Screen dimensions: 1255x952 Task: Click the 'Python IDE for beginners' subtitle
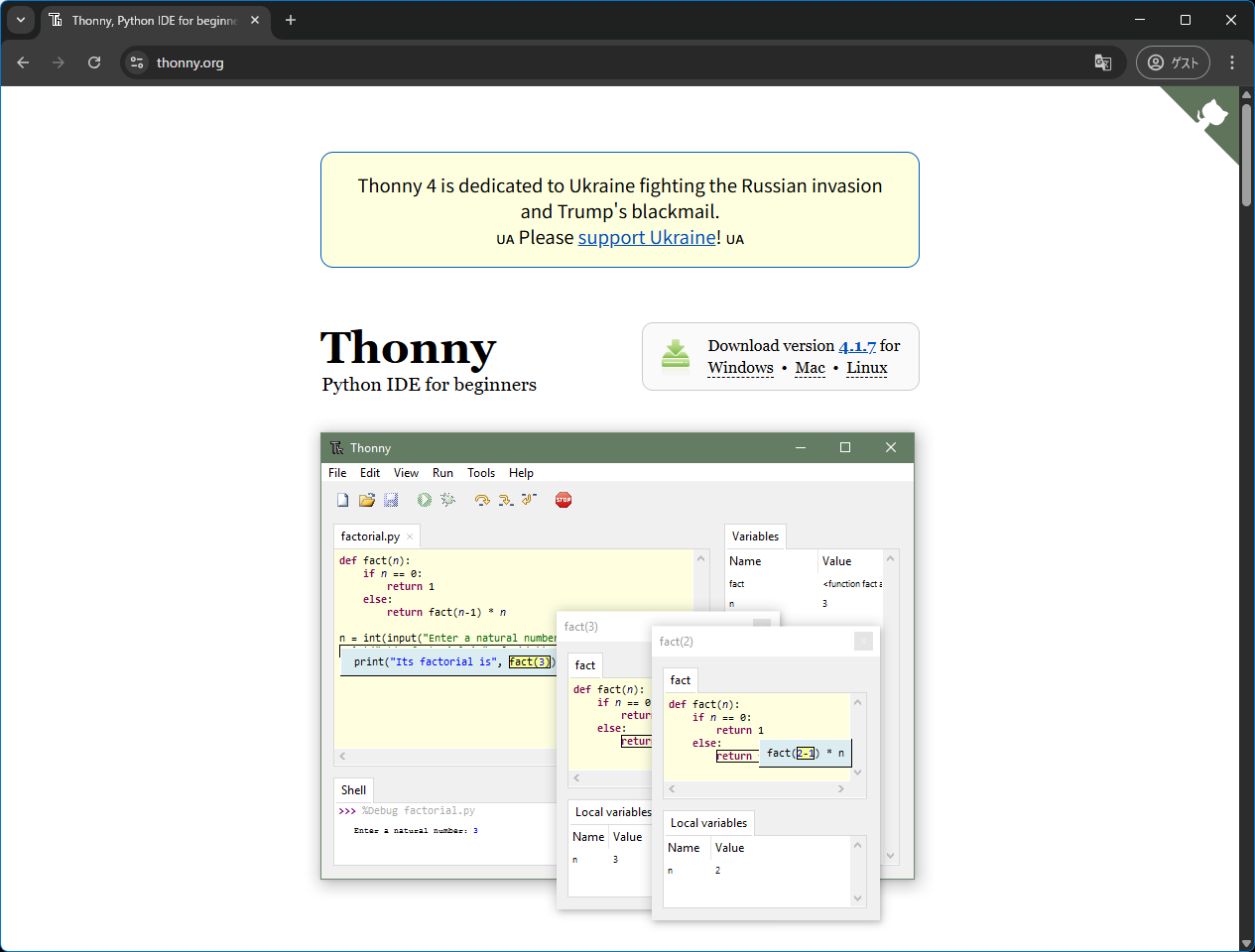[x=429, y=385]
